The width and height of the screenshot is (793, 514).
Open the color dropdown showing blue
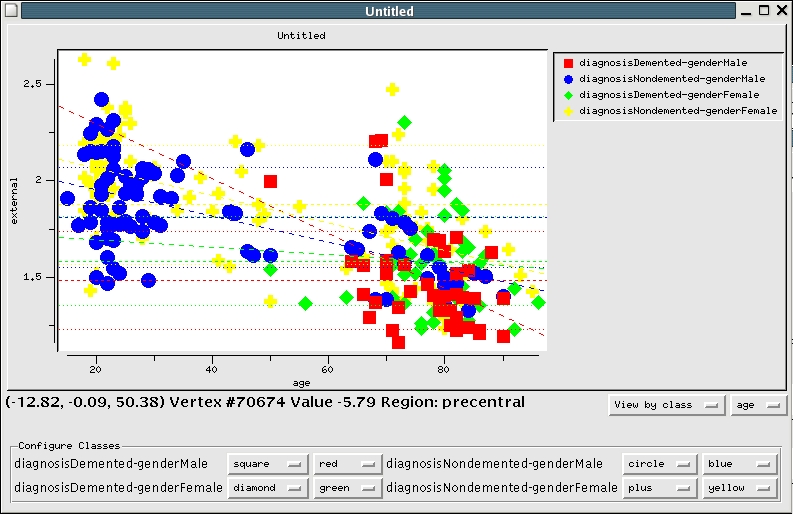pos(739,464)
